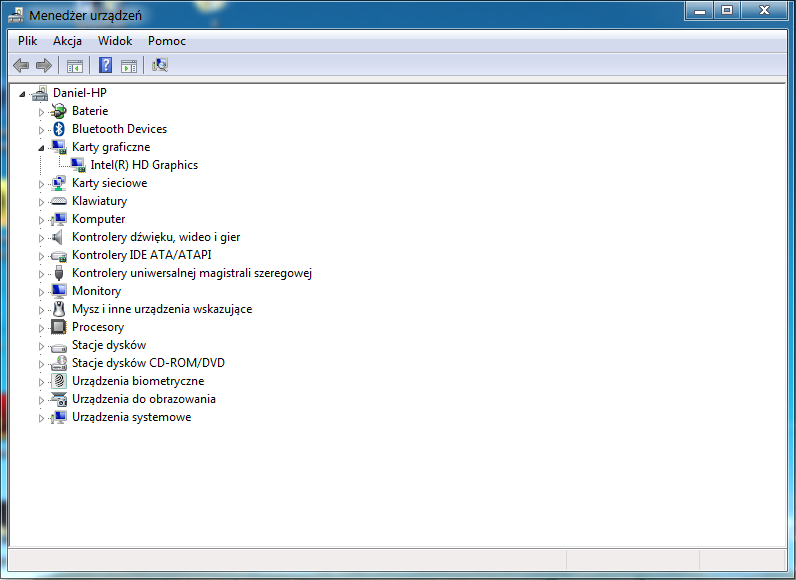Expand the Baterie category
This screenshot has height=580, width=796.
(x=41, y=112)
